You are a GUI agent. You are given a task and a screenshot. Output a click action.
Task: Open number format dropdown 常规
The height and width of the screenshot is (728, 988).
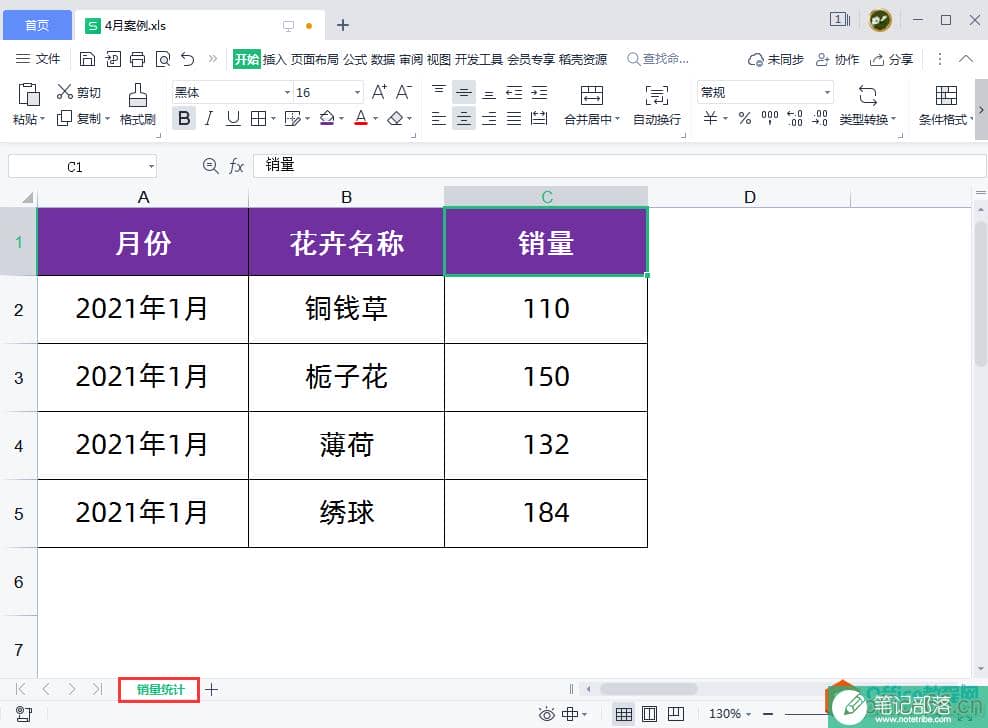pos(827,93)
